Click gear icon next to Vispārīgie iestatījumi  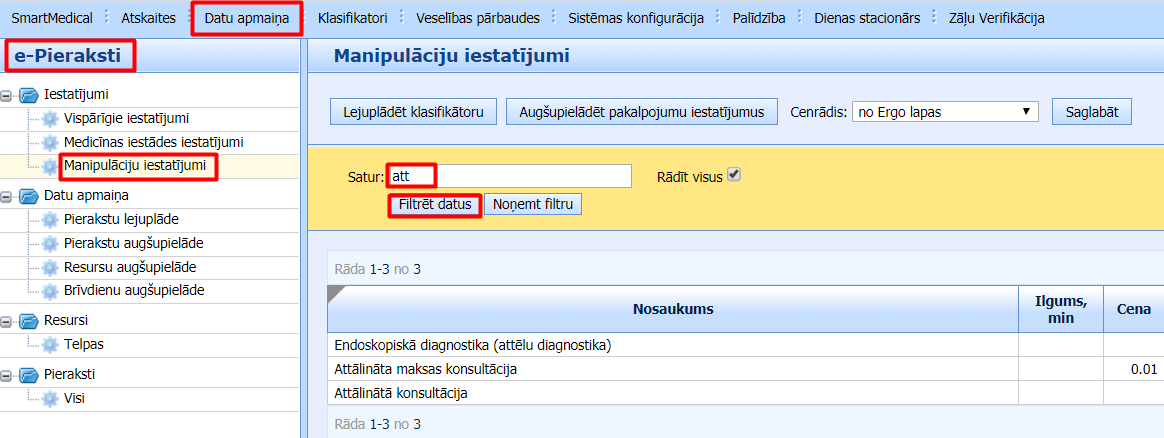[50, 119]
